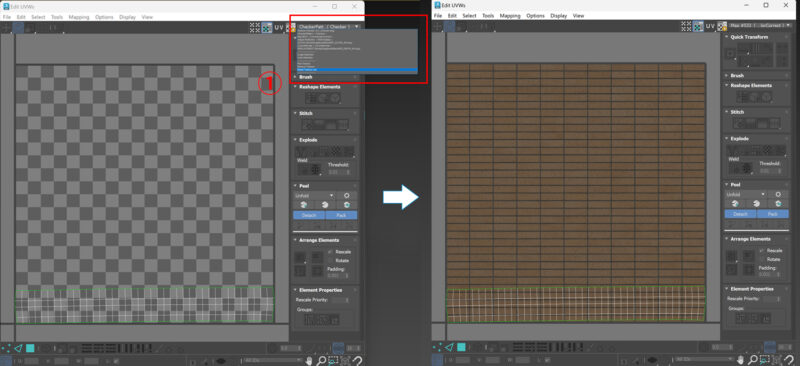
Task: Open Mapping menu in right window
Action: point(510,16)
